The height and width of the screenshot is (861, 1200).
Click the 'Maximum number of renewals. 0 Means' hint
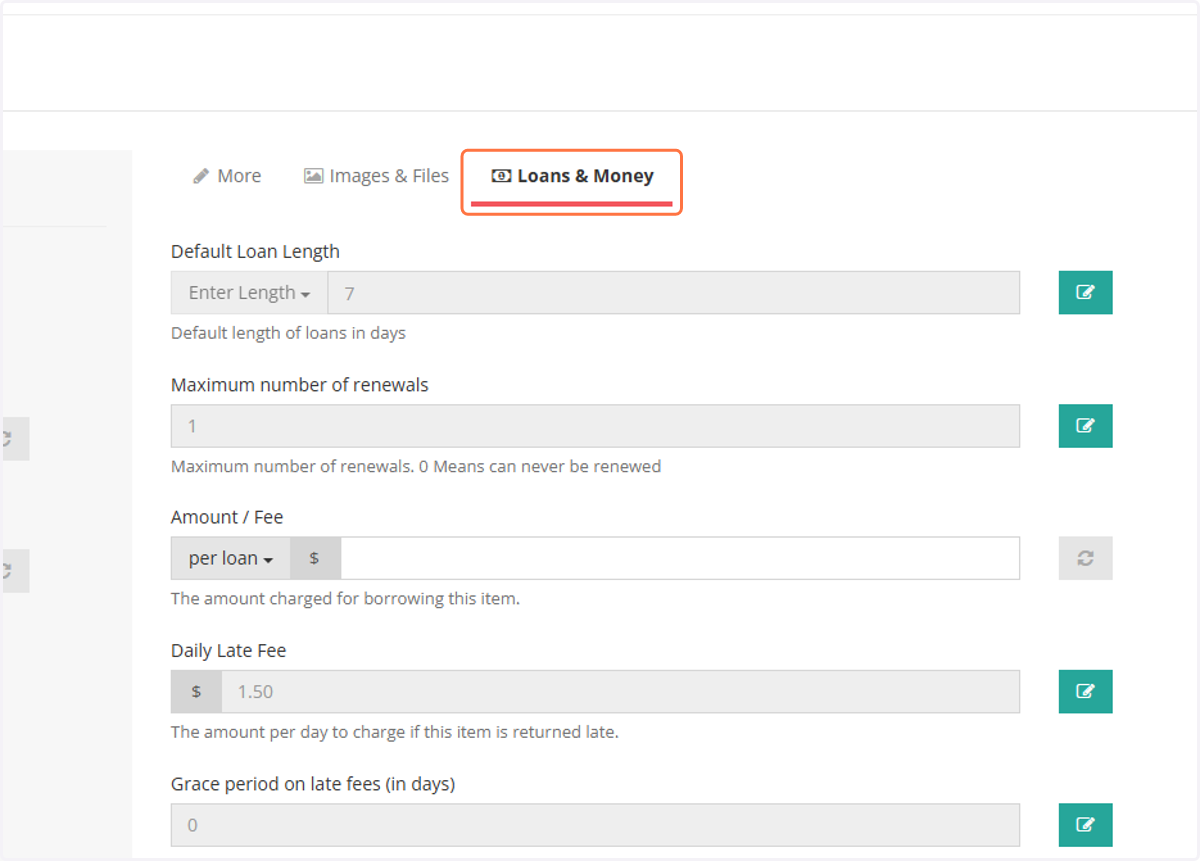coord(416,466)
